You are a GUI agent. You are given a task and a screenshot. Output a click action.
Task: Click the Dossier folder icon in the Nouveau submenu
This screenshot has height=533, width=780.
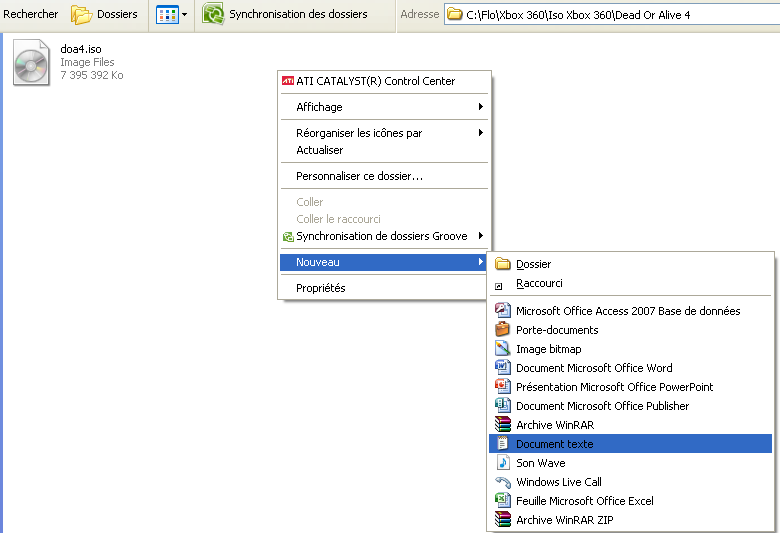503,264
